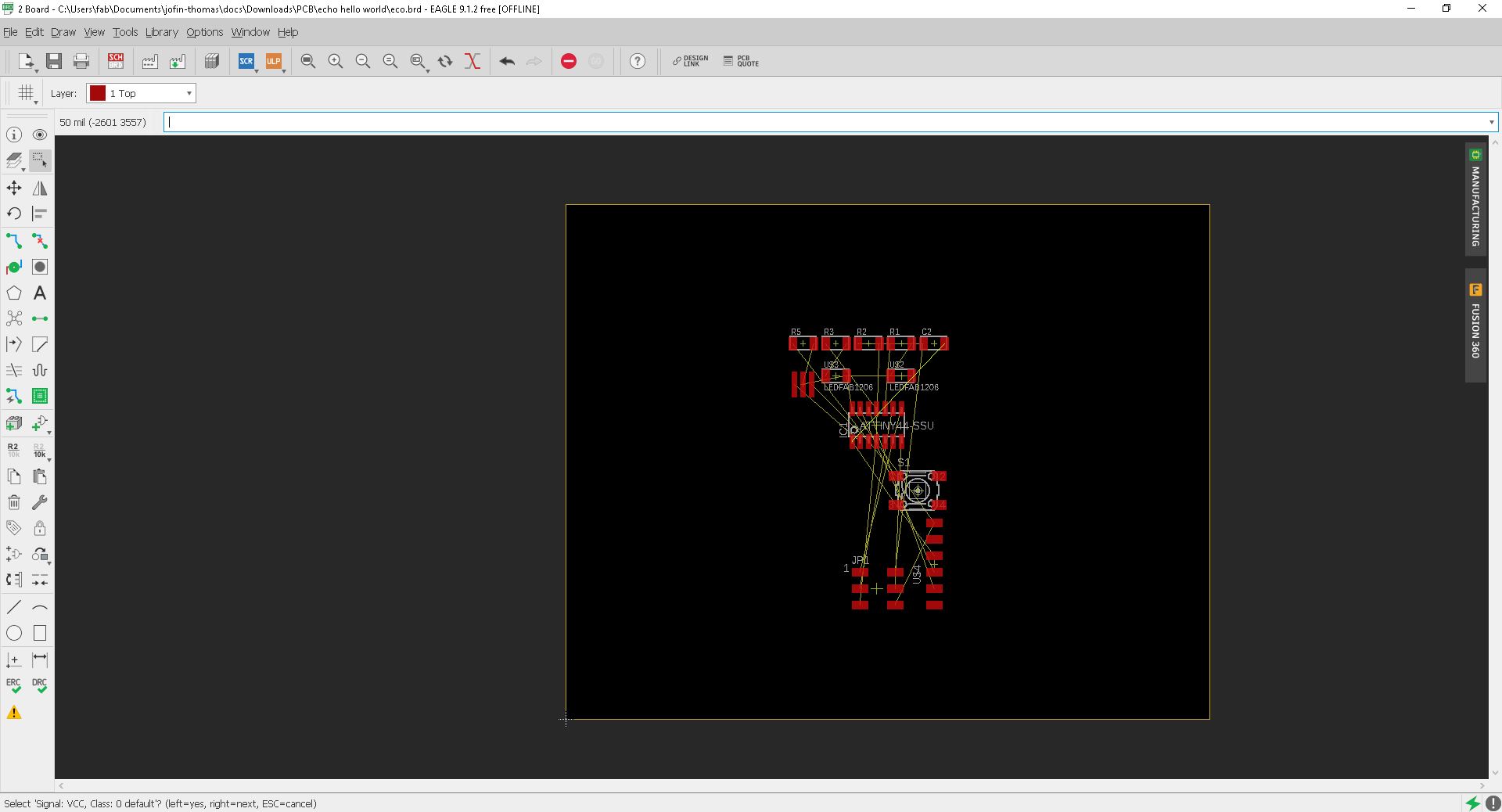This screenshot has height=812, width=1502.
Task: Undo the last action
Action: coord(507,61)
